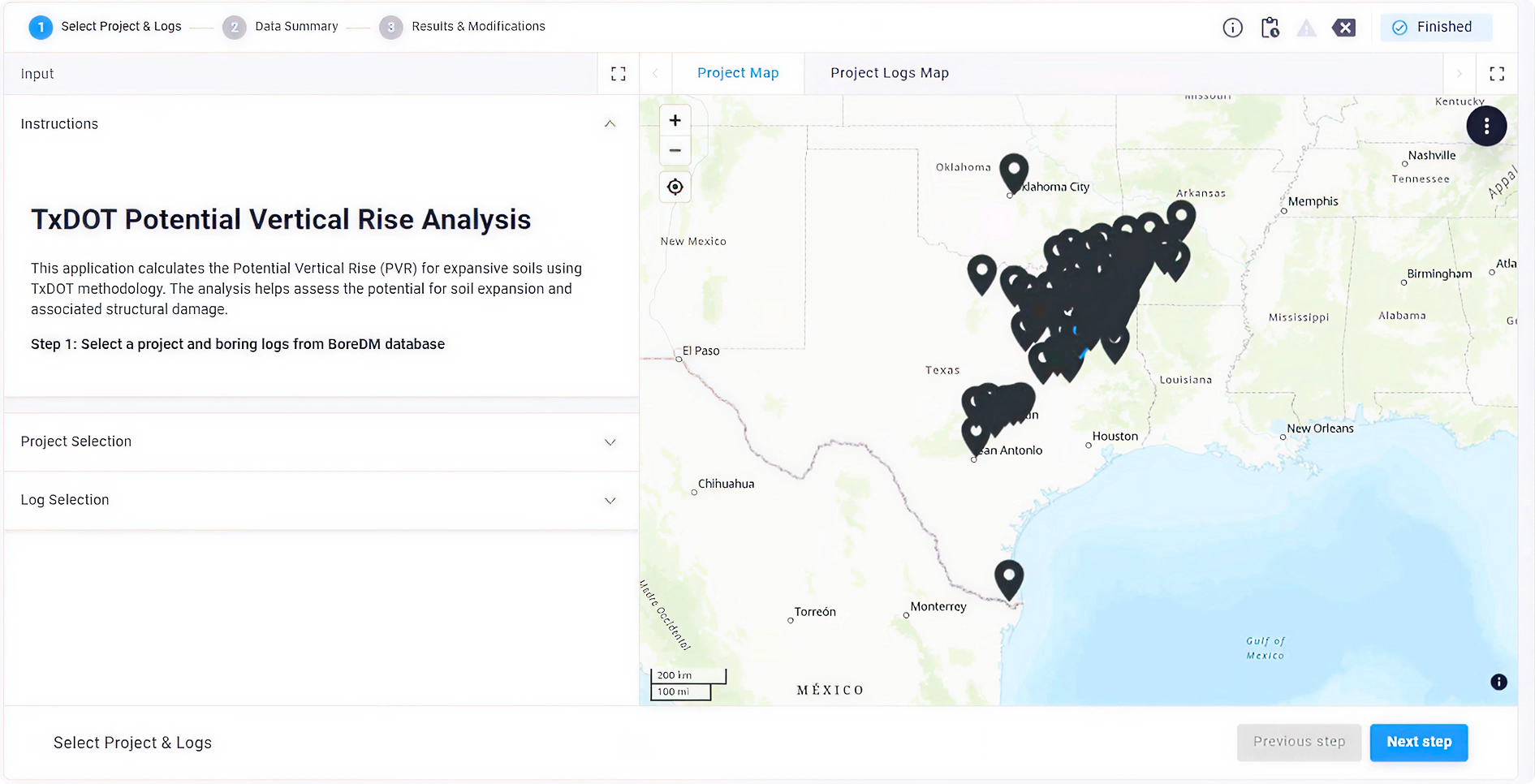This screenshot has width=1535, height=784.
Task: Click the map scale bar
Action: (688, 683)
